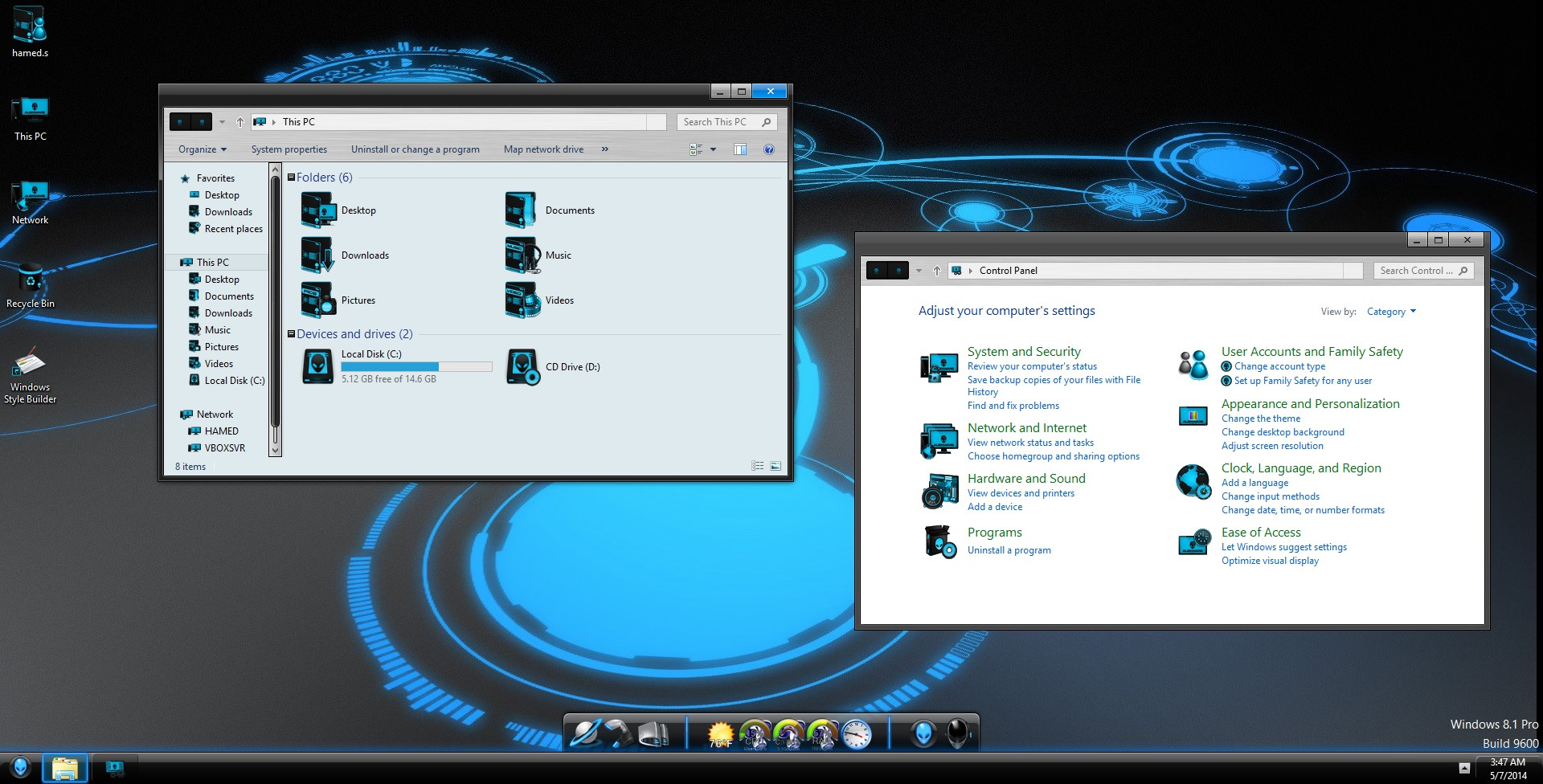Click the Uninstall a program link
The height and width of the screenshot is (784, 1543).
(1009, 550)
